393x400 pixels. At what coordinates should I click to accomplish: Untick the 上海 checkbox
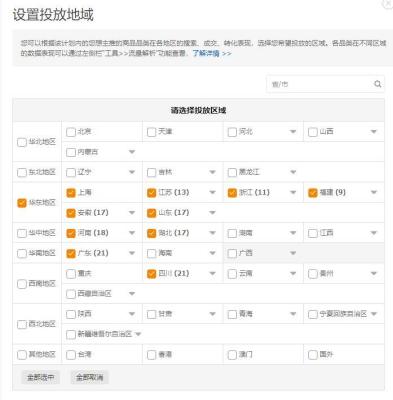pos(71,193)
